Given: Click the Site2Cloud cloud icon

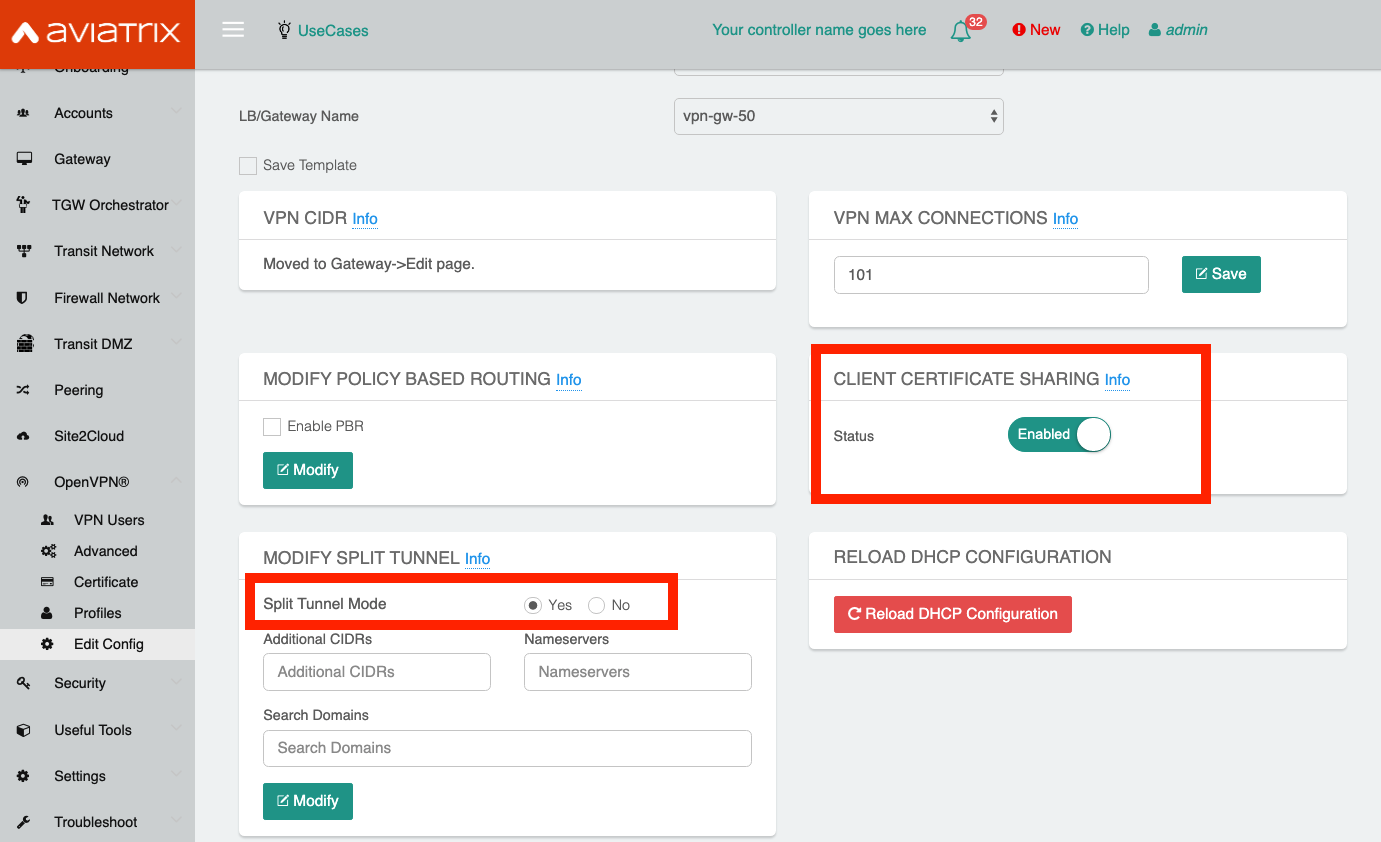Looking at the screenshot, I should tap(24, 436).
